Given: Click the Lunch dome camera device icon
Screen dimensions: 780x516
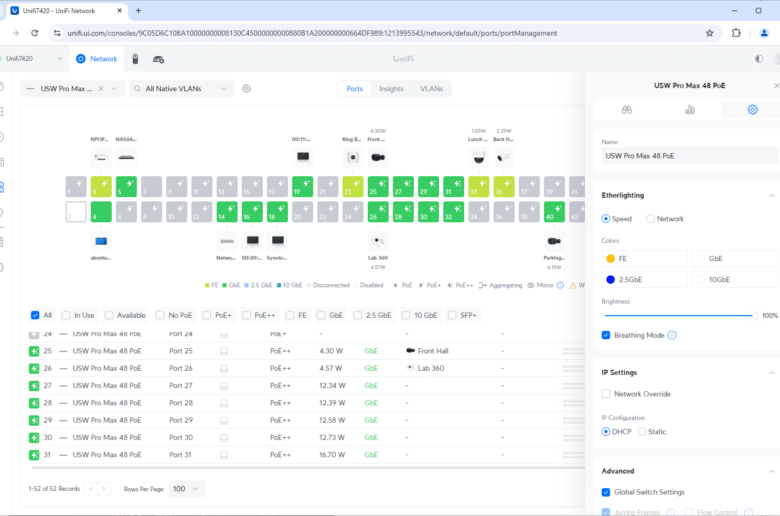Looking at the screenshot, I should click(479, 158).
